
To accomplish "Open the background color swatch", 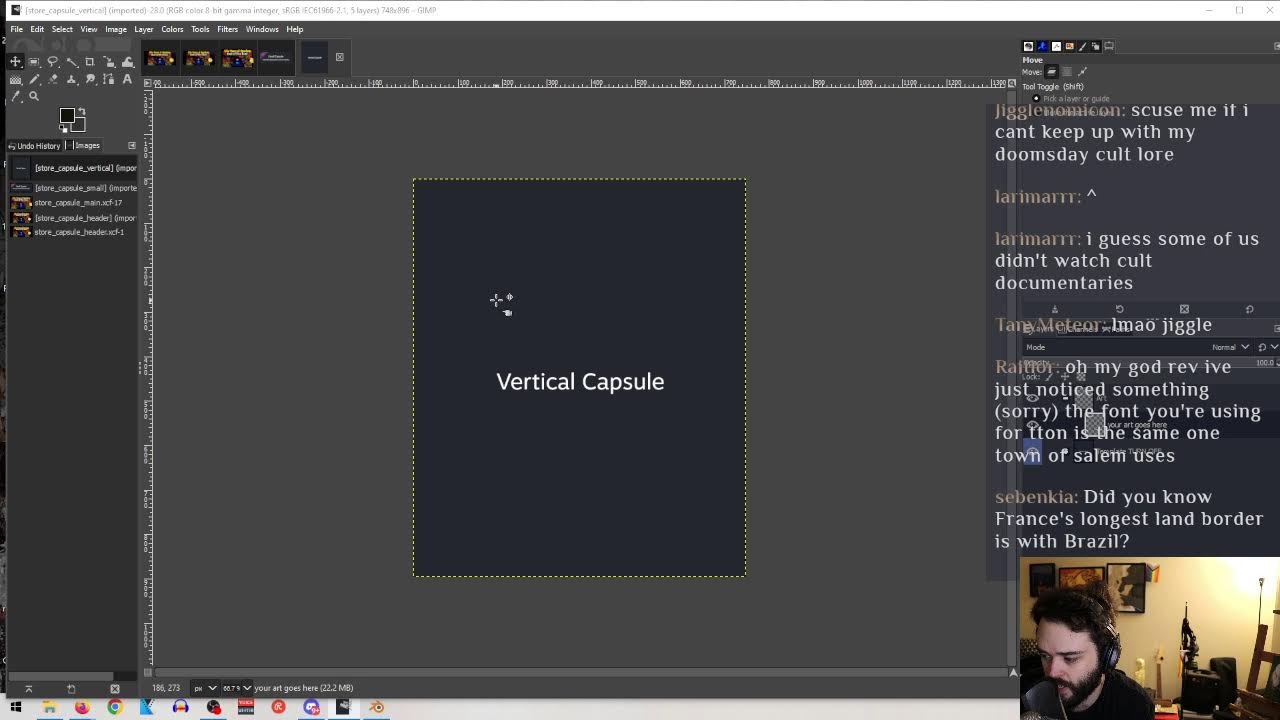I will click(x=79, y=125).
